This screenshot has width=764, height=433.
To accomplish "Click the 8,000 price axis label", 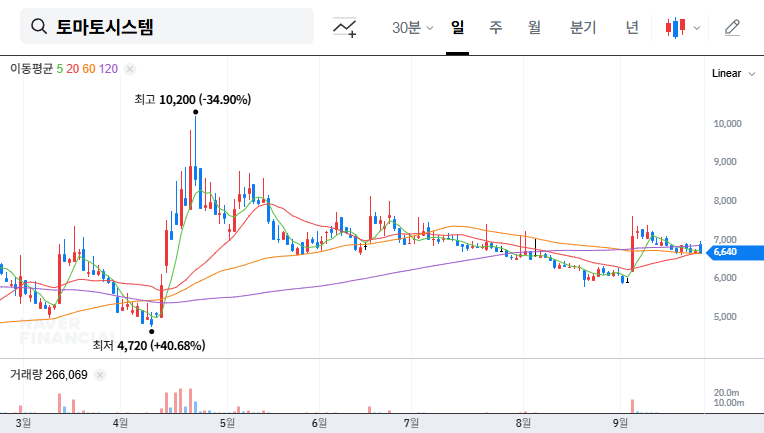I will click(x=725, y=201).
